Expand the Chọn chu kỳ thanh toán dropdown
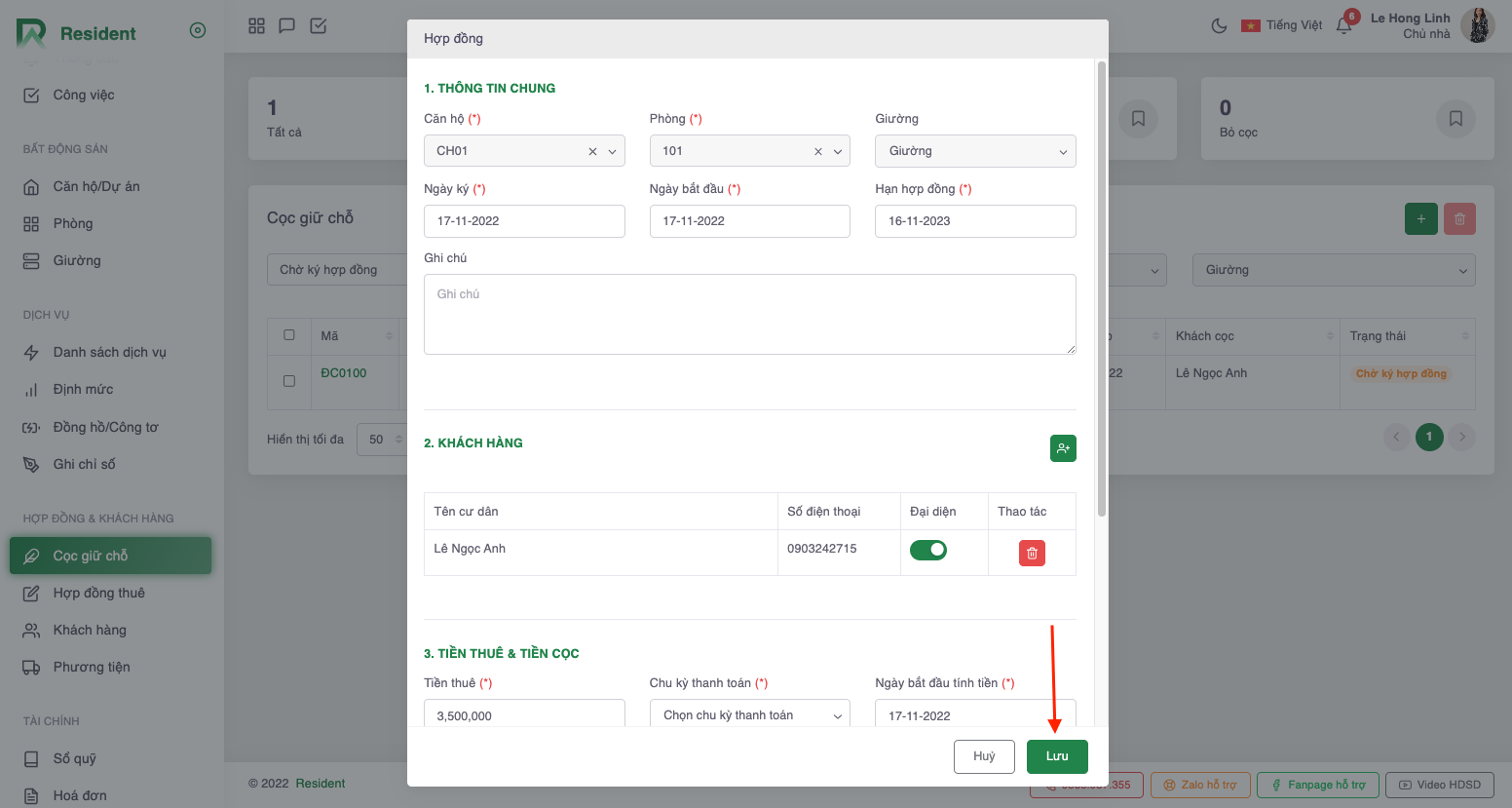Viewport: 1512px width, 808px height. point(749,715)
